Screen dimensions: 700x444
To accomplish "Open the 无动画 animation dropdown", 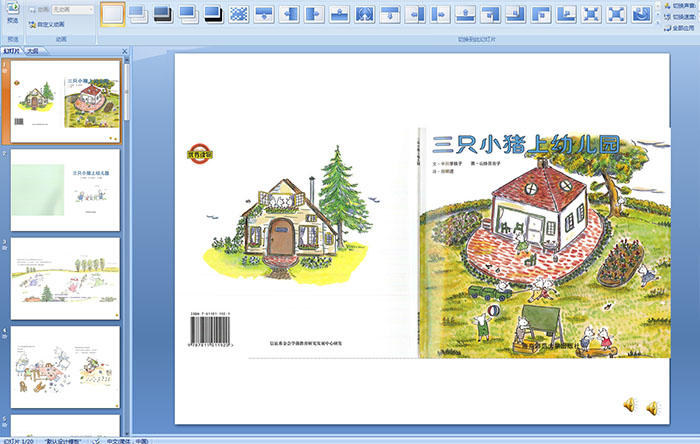I will [x=73, y=9].
